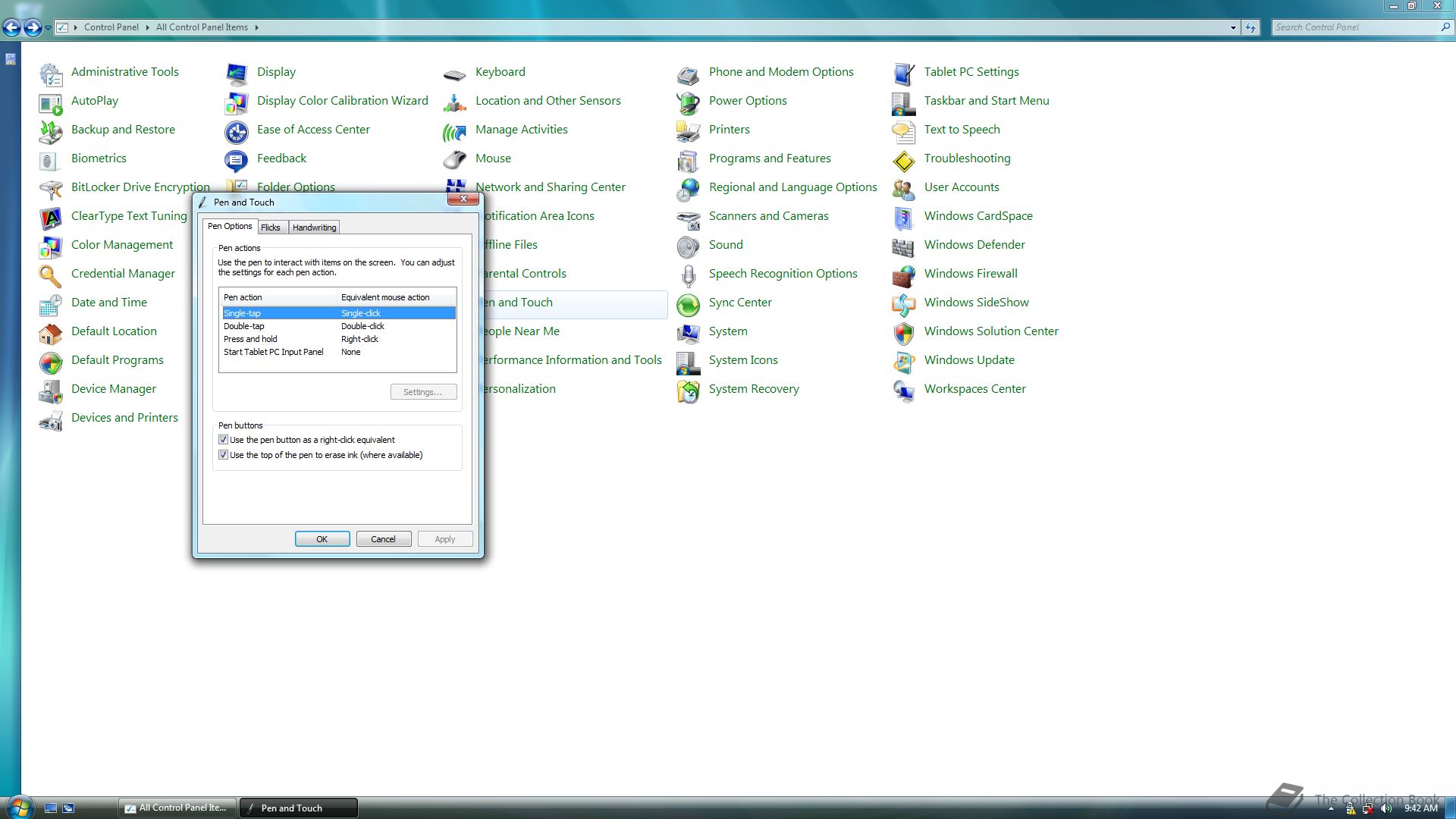Select the Double-tap pen action row
The image size is (1456, 819).
(x=338, y=326)
